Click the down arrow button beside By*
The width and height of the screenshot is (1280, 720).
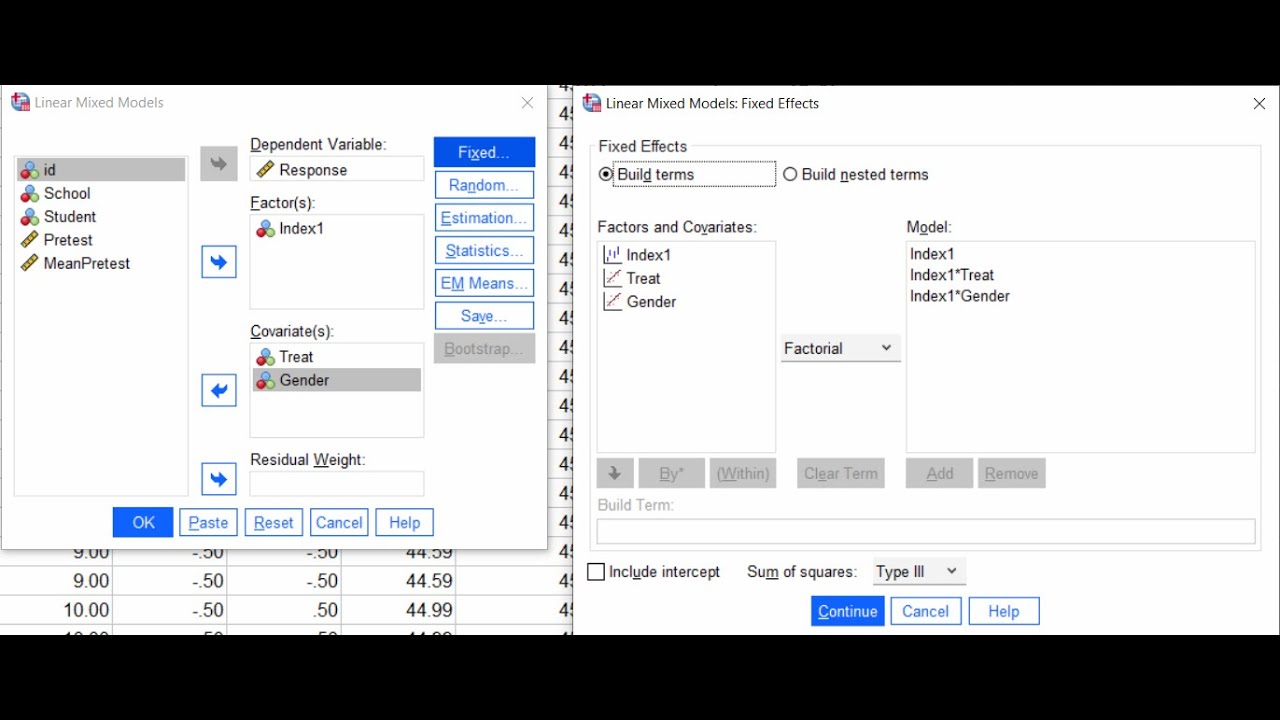coord(614,473)
